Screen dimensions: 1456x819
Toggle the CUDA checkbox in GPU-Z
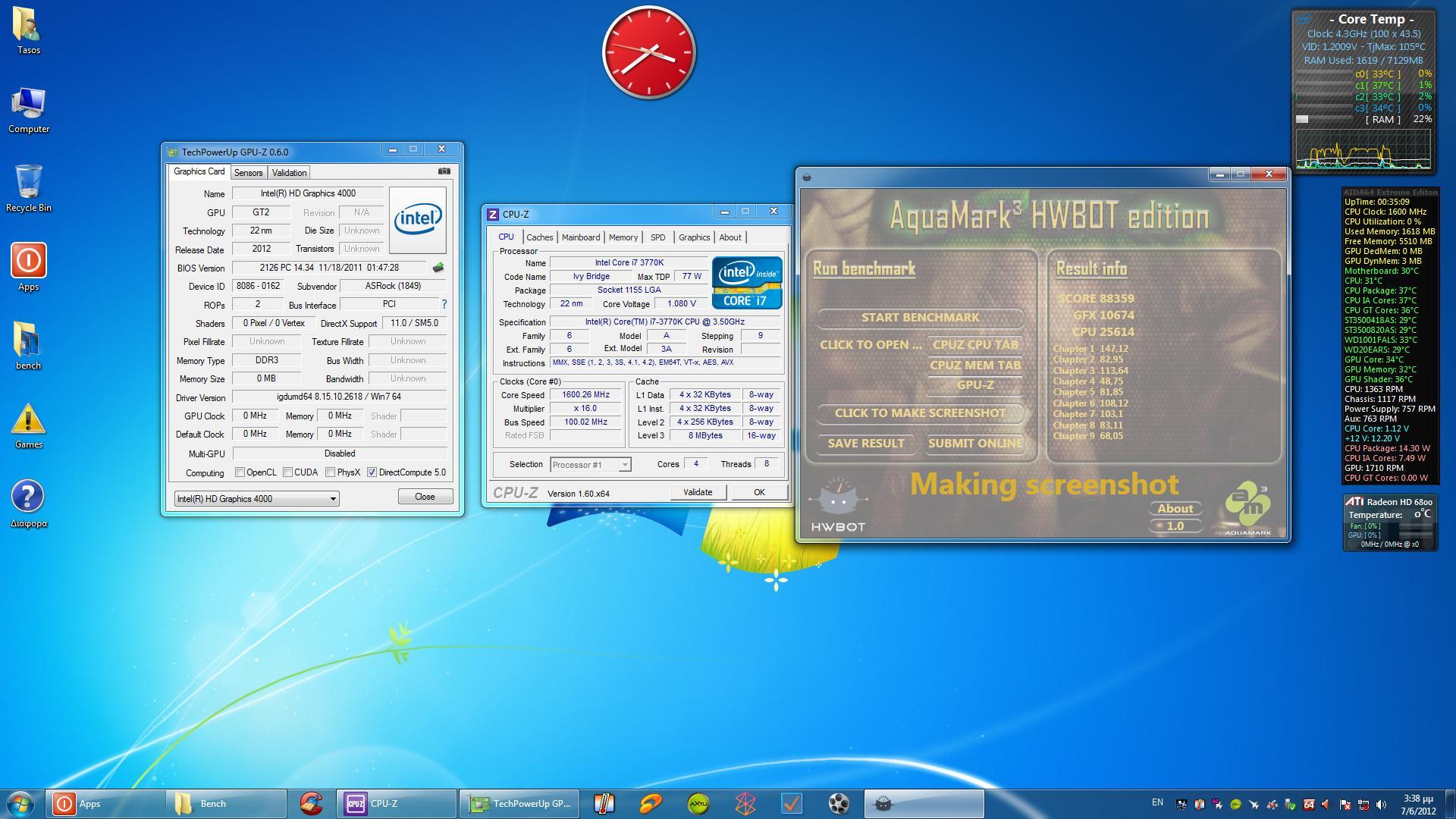point(288,472)
